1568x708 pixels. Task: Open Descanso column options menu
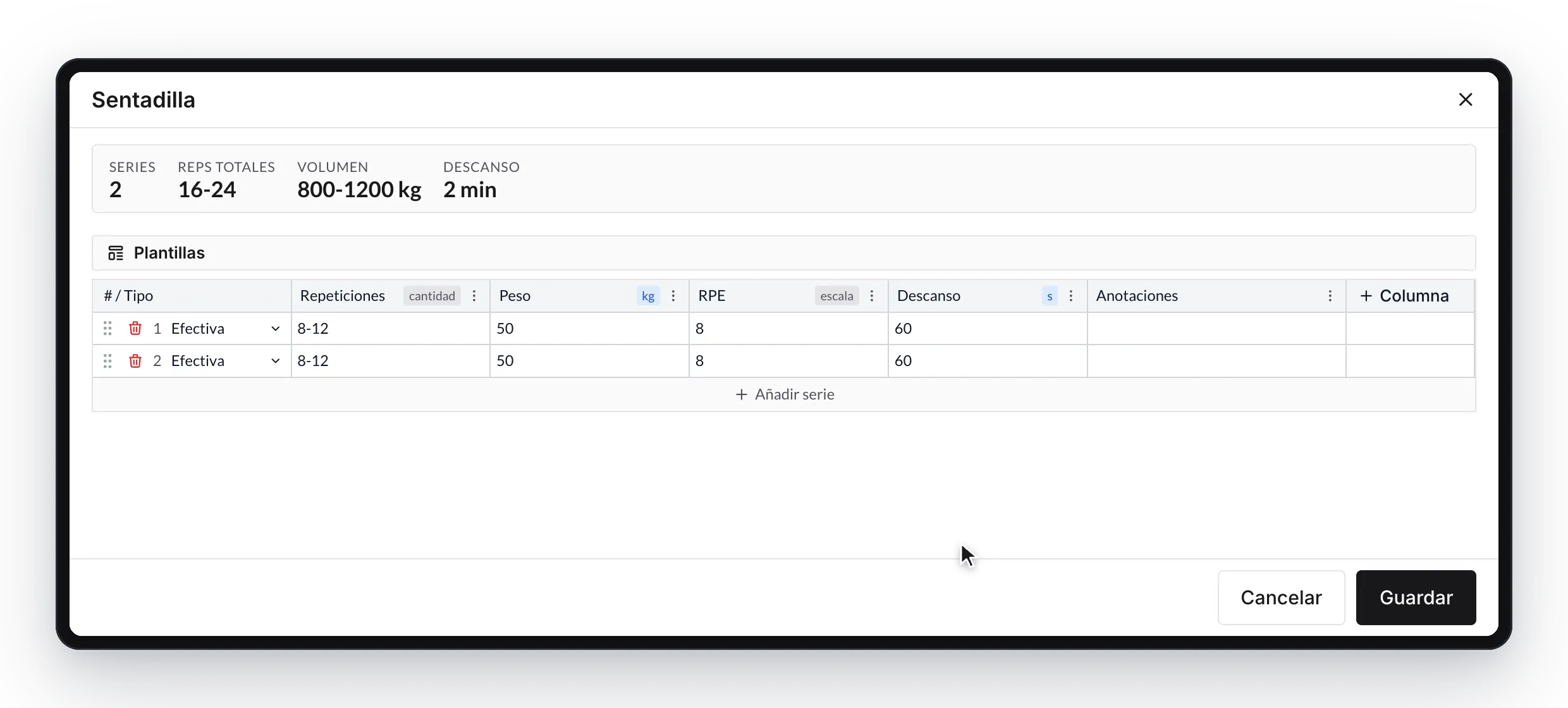(x=1071, y=296)
